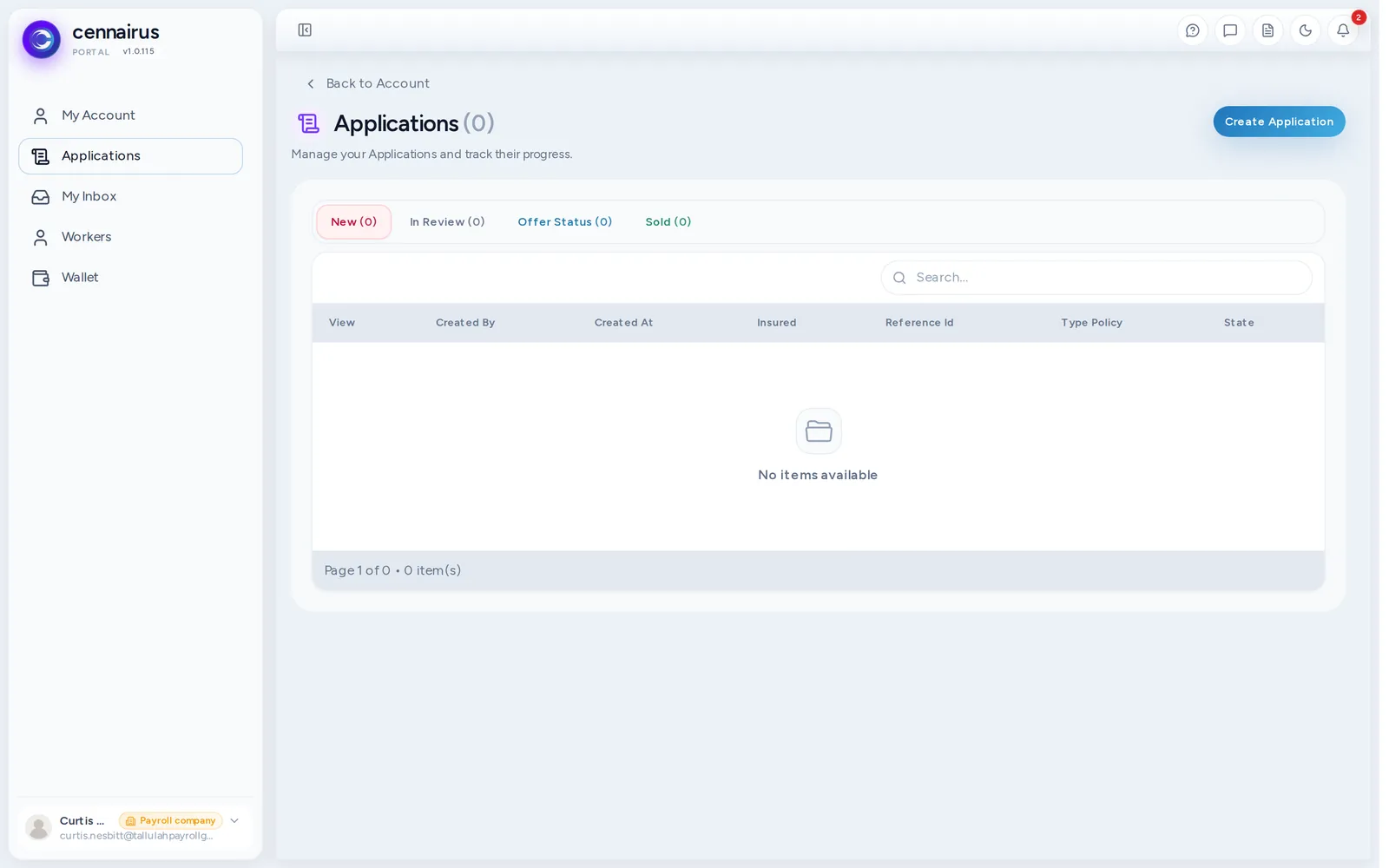Viewport: 1389px width, 868px height.
Task: Open the notifications bell
Action: [1343, 30]
